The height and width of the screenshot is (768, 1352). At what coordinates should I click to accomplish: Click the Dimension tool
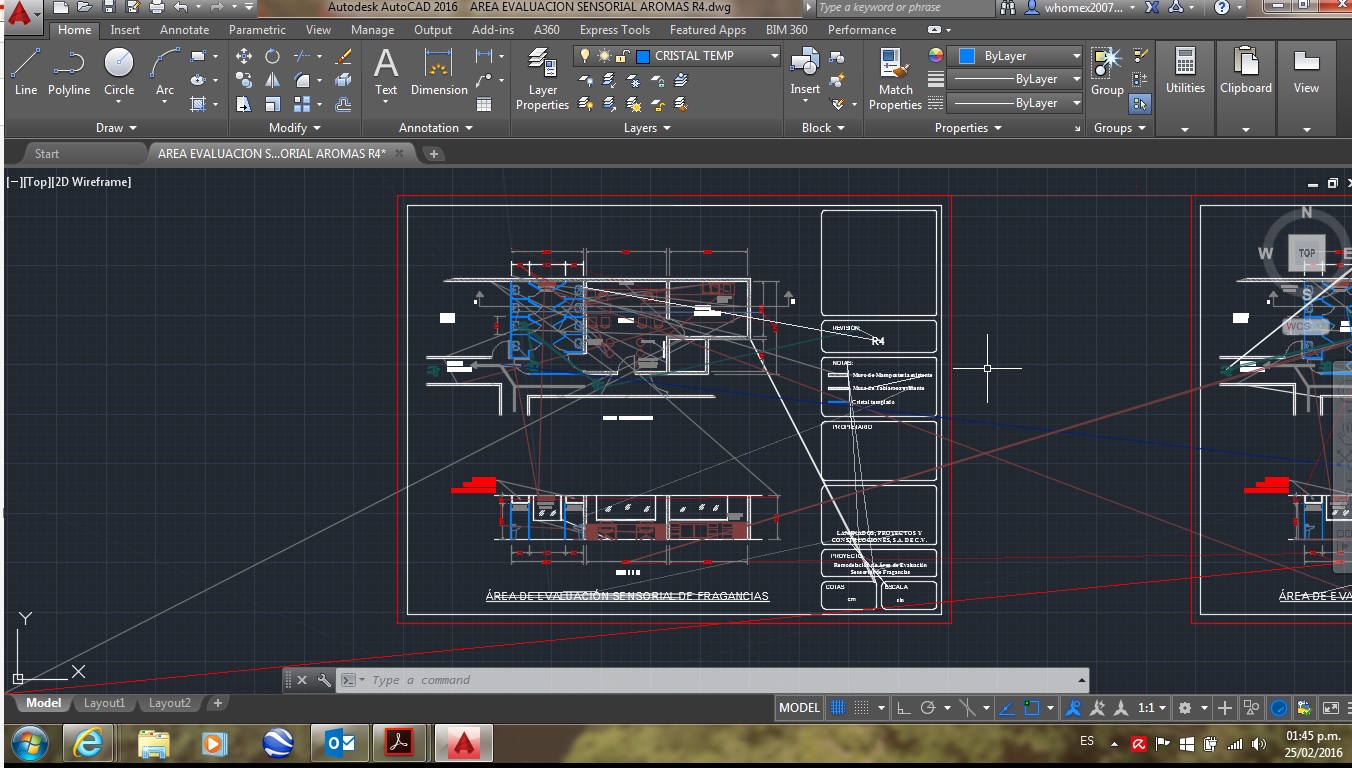click(x=439, y=72)
